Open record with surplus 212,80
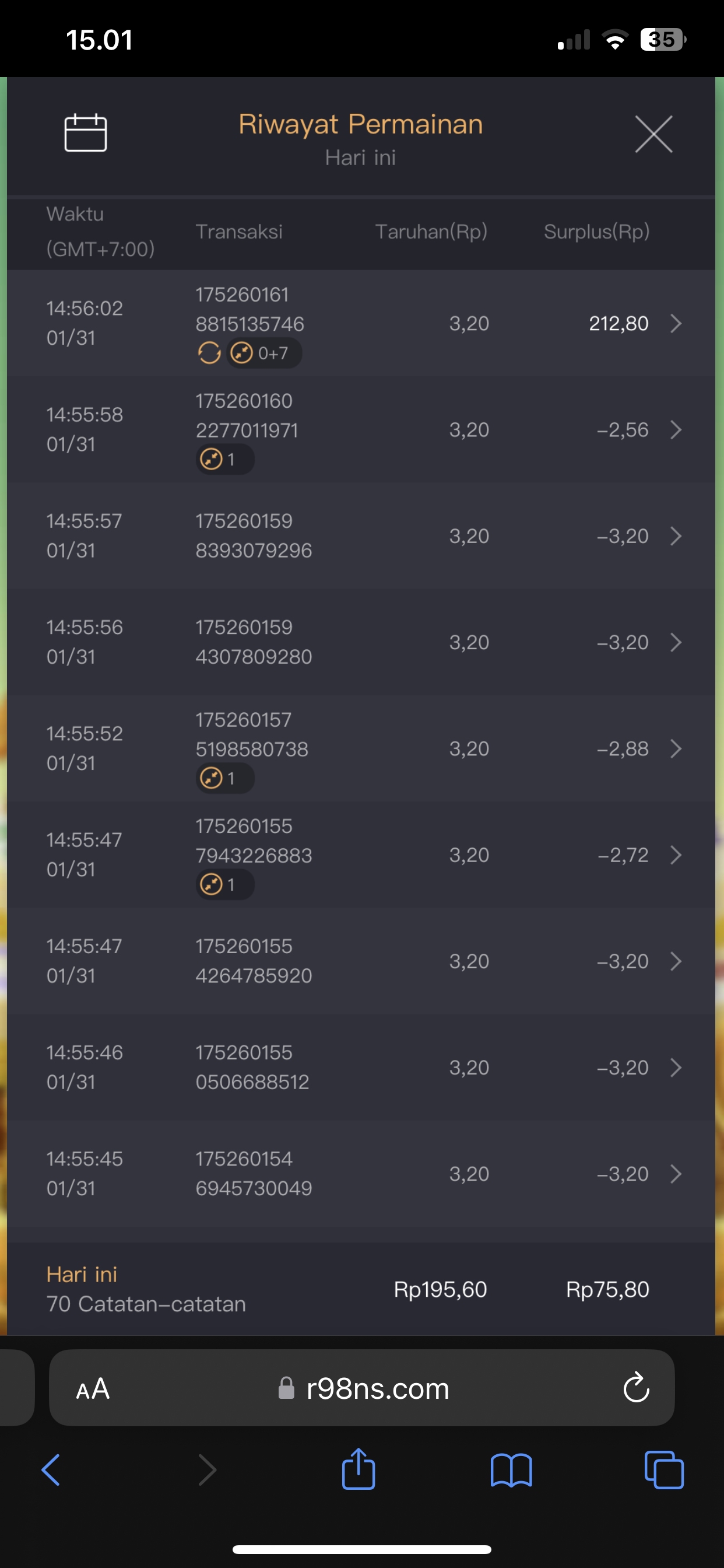Viewport: 724px width, 1568px height. click(x=618, y=323)
